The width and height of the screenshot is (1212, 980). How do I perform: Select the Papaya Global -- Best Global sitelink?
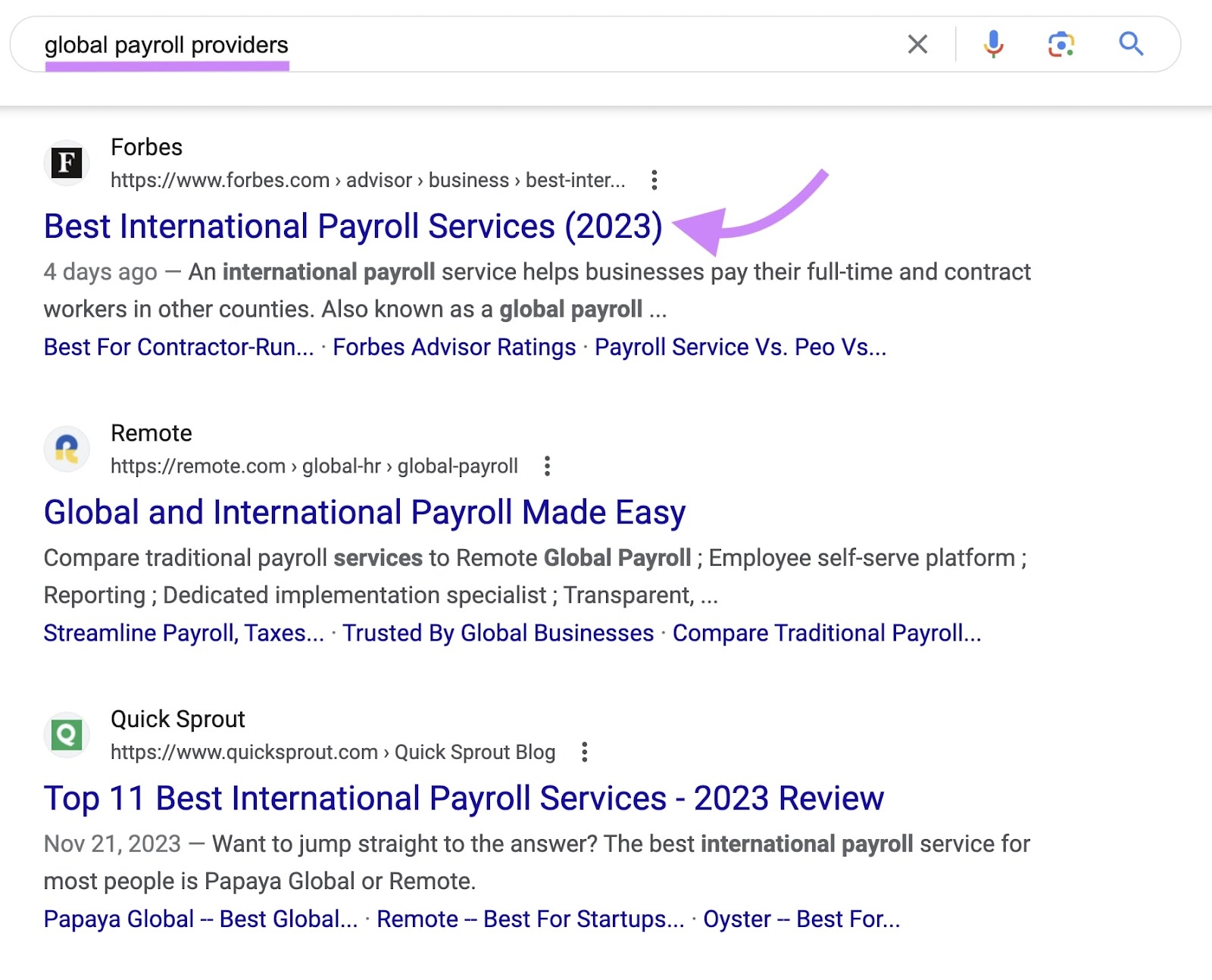pos(200,919)
